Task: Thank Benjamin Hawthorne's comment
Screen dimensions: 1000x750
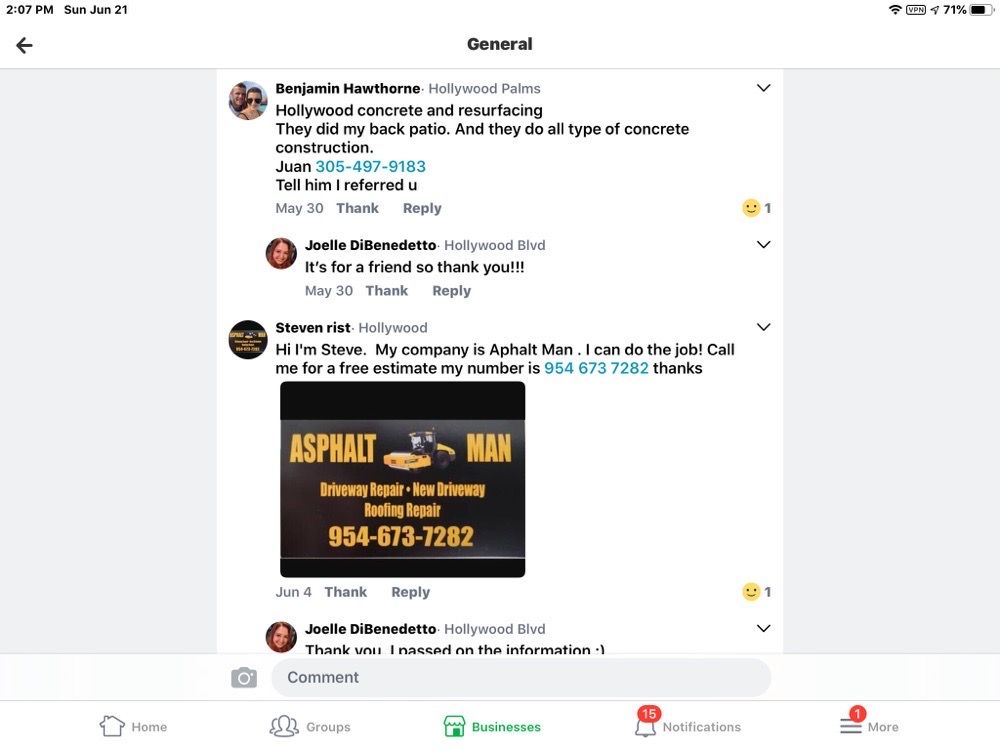Action: [357, 208]
